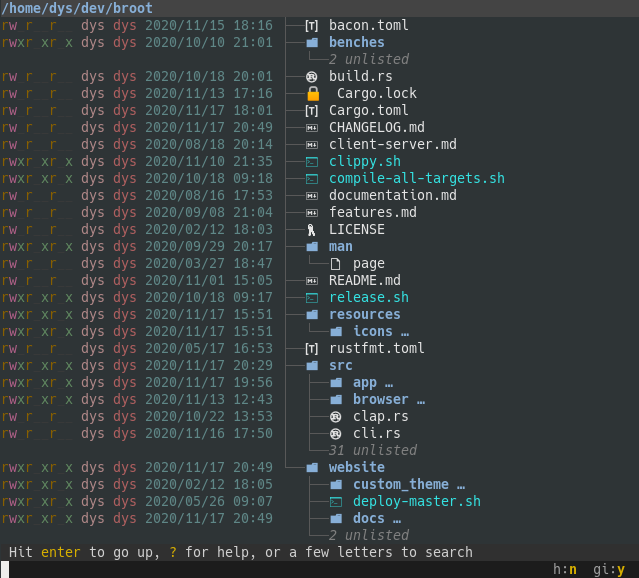Open the release.sh file name
The height and width of the screenshot is (578, 639).
point(369,298)
